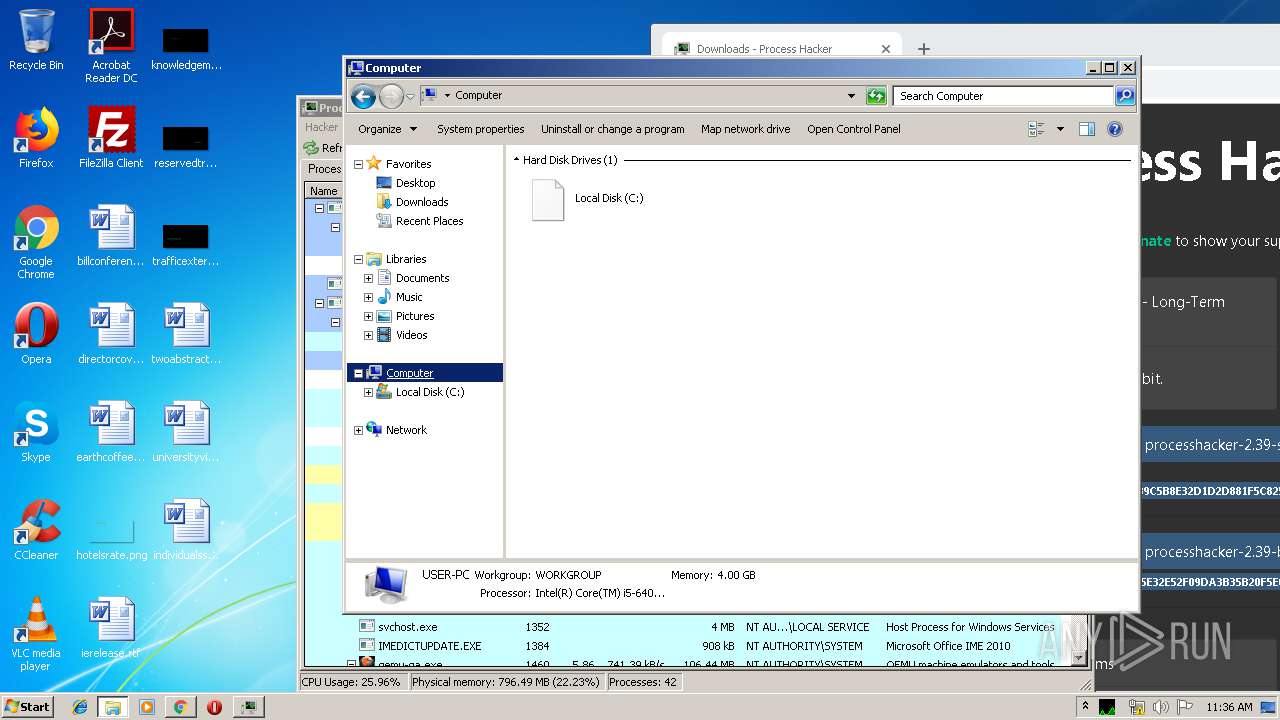Open earthcoffee... Word document on desktop
Image resolution: width=1280 pixels, height=720 pixels.
click(x=111, y=432)
